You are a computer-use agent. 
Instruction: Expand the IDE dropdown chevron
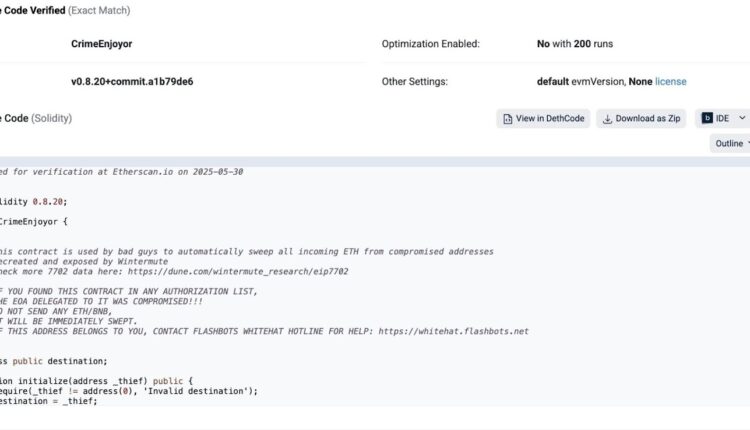(x=741, y=118)
